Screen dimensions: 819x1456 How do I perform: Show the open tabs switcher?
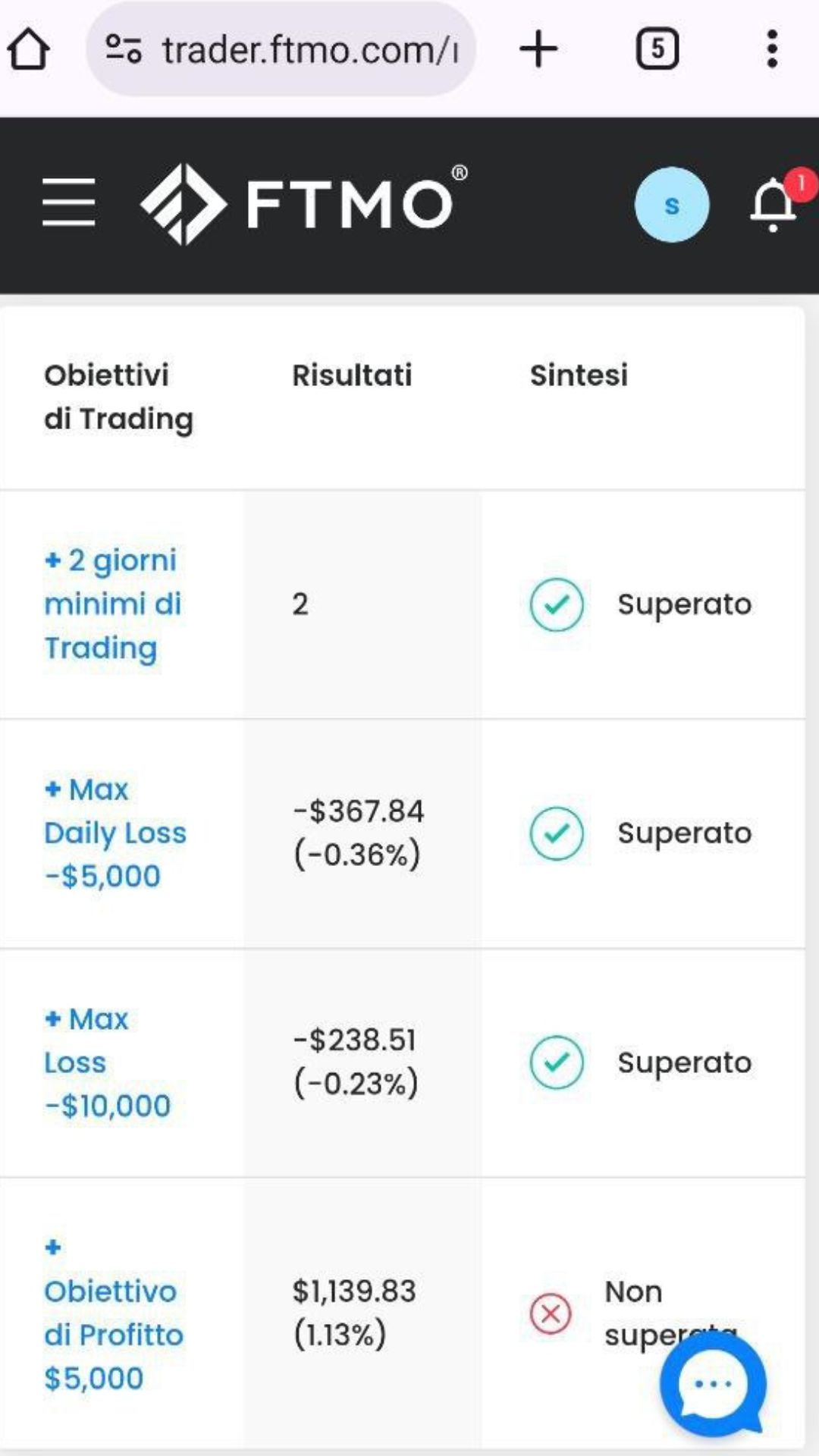(x=657, y=49)
